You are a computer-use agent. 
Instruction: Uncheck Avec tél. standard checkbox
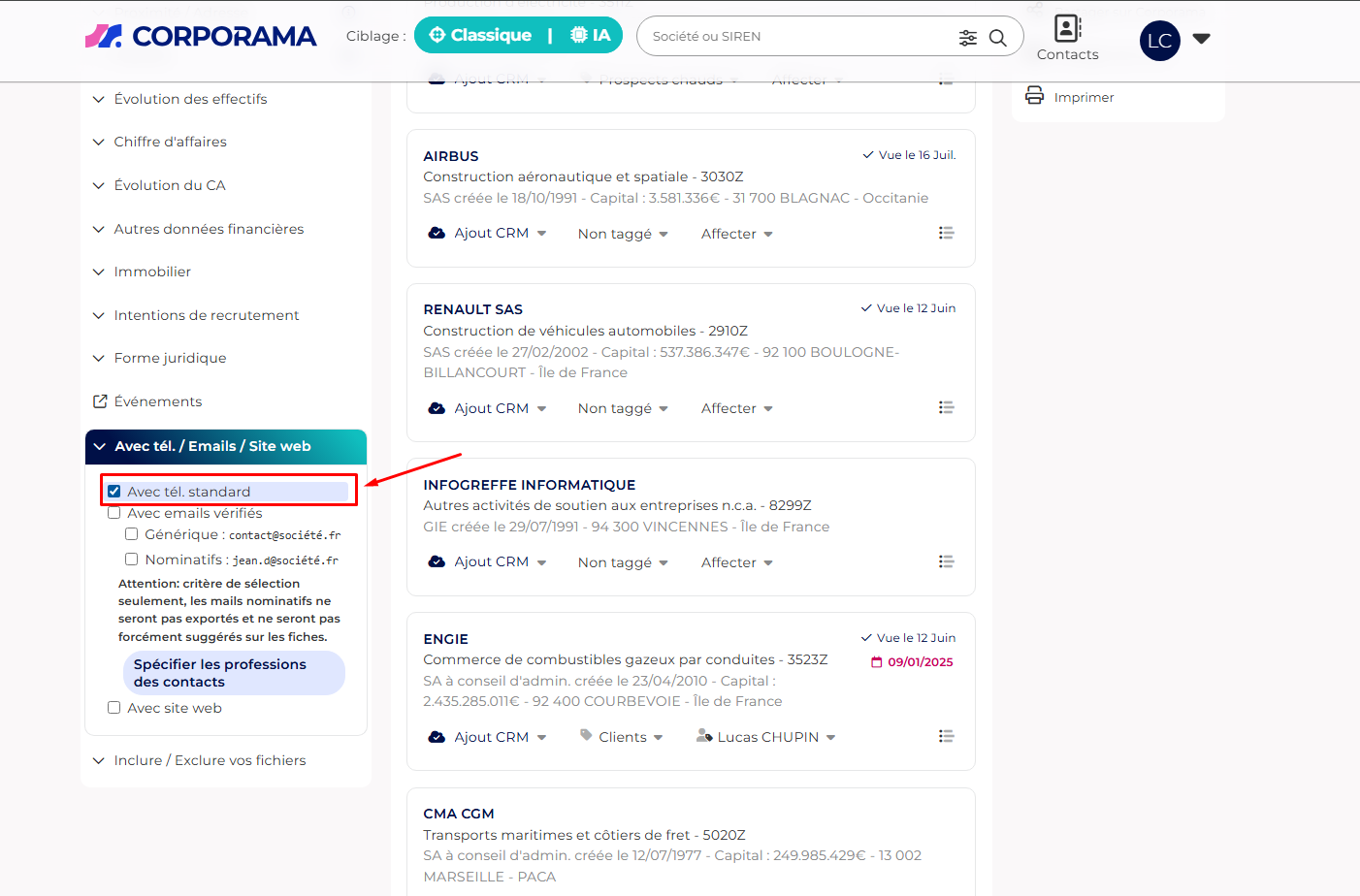114,492
